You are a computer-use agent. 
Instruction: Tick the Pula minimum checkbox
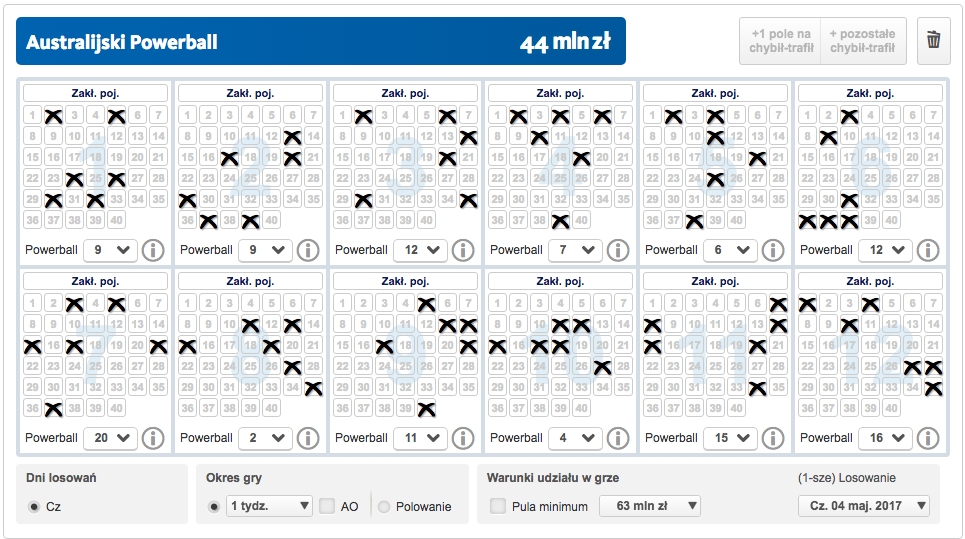(498, 507)
